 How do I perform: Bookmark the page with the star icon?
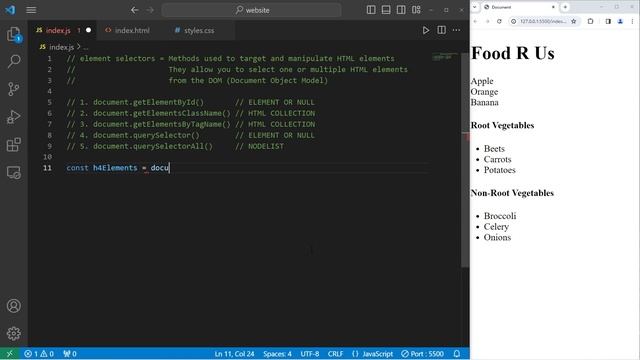pyautogui.click(x=573, y=21)
